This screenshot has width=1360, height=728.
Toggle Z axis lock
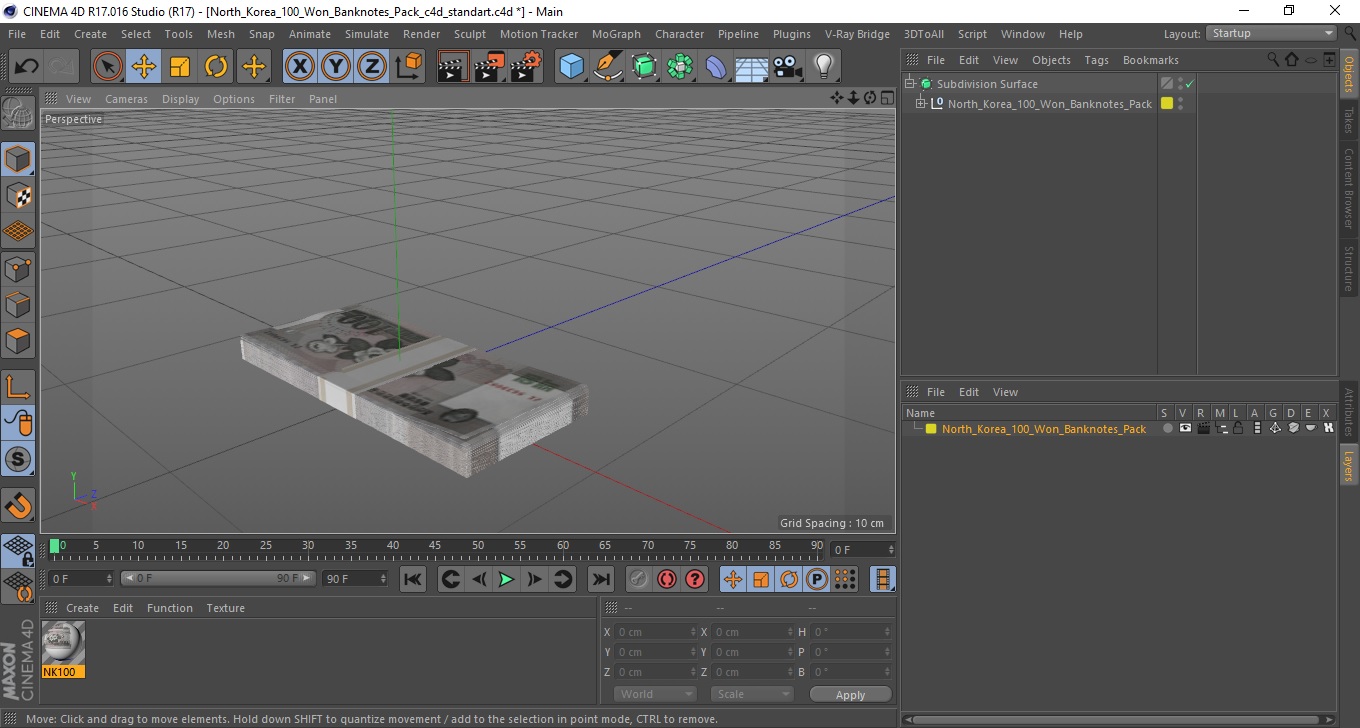[x=372, y=67]
